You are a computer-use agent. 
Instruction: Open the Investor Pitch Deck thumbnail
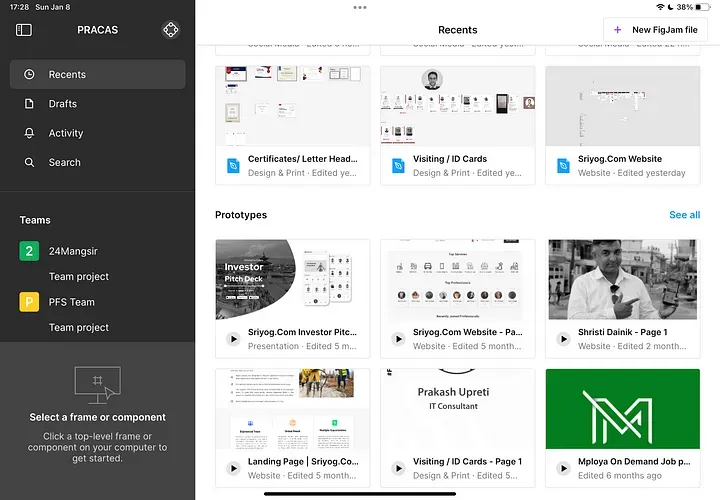click(292, 279)
